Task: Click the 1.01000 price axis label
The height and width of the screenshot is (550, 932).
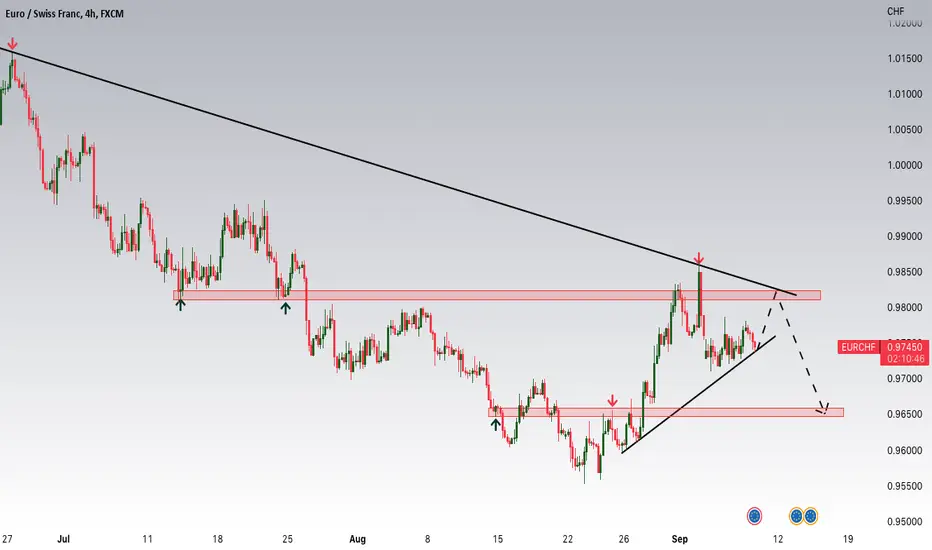Action: coord(905,94)
